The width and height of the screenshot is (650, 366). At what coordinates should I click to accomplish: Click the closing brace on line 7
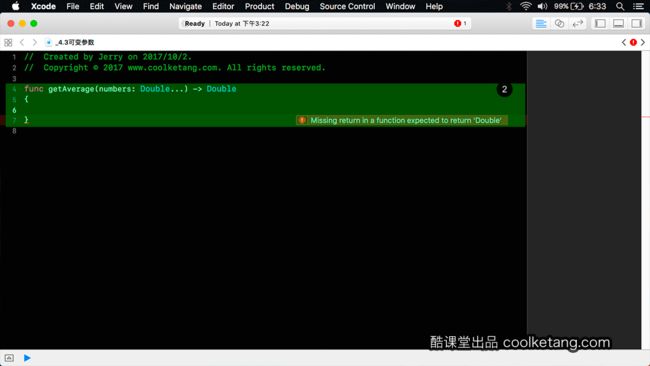tap(26, 120)
